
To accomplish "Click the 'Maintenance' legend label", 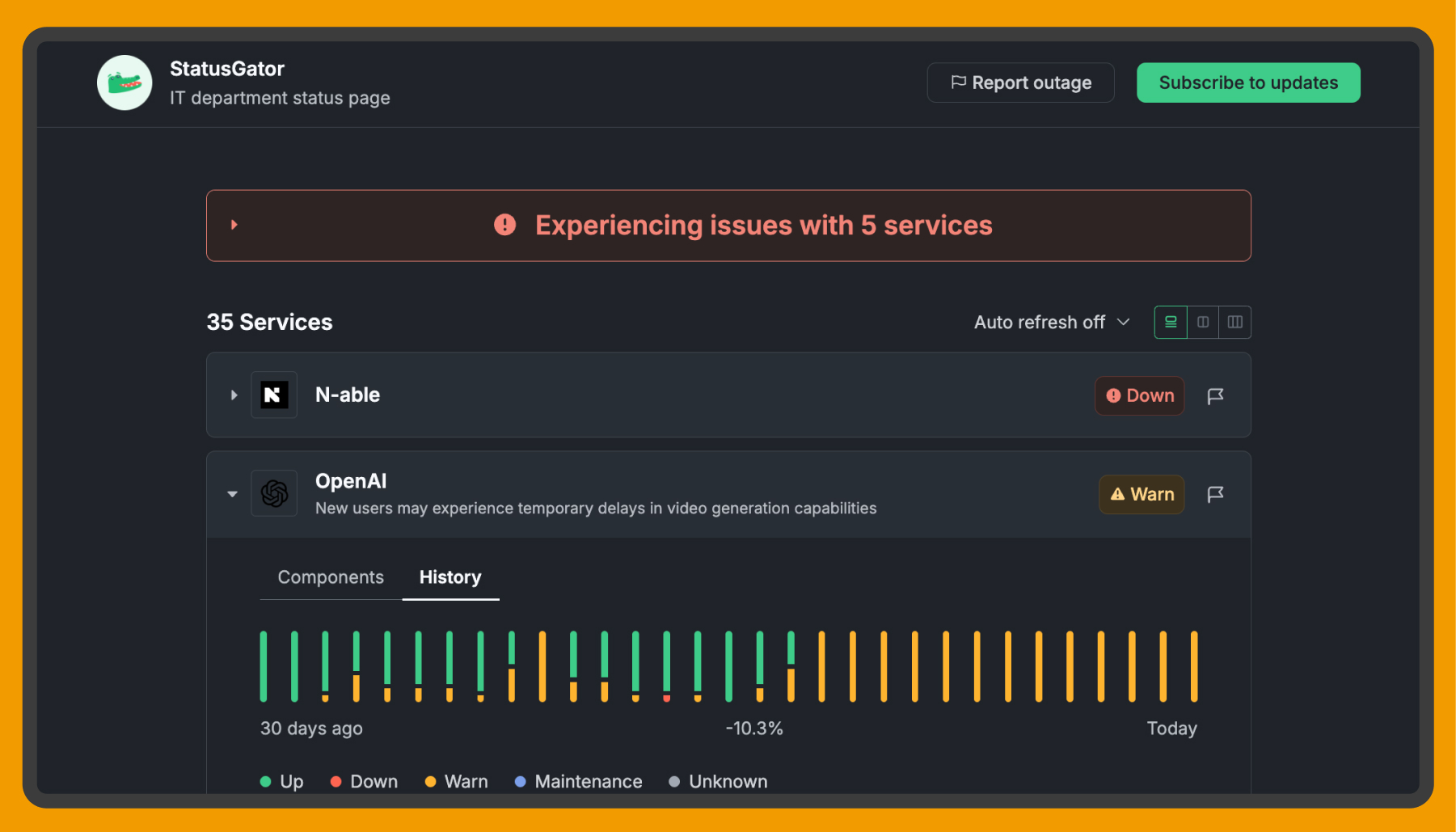I will 589,781.
